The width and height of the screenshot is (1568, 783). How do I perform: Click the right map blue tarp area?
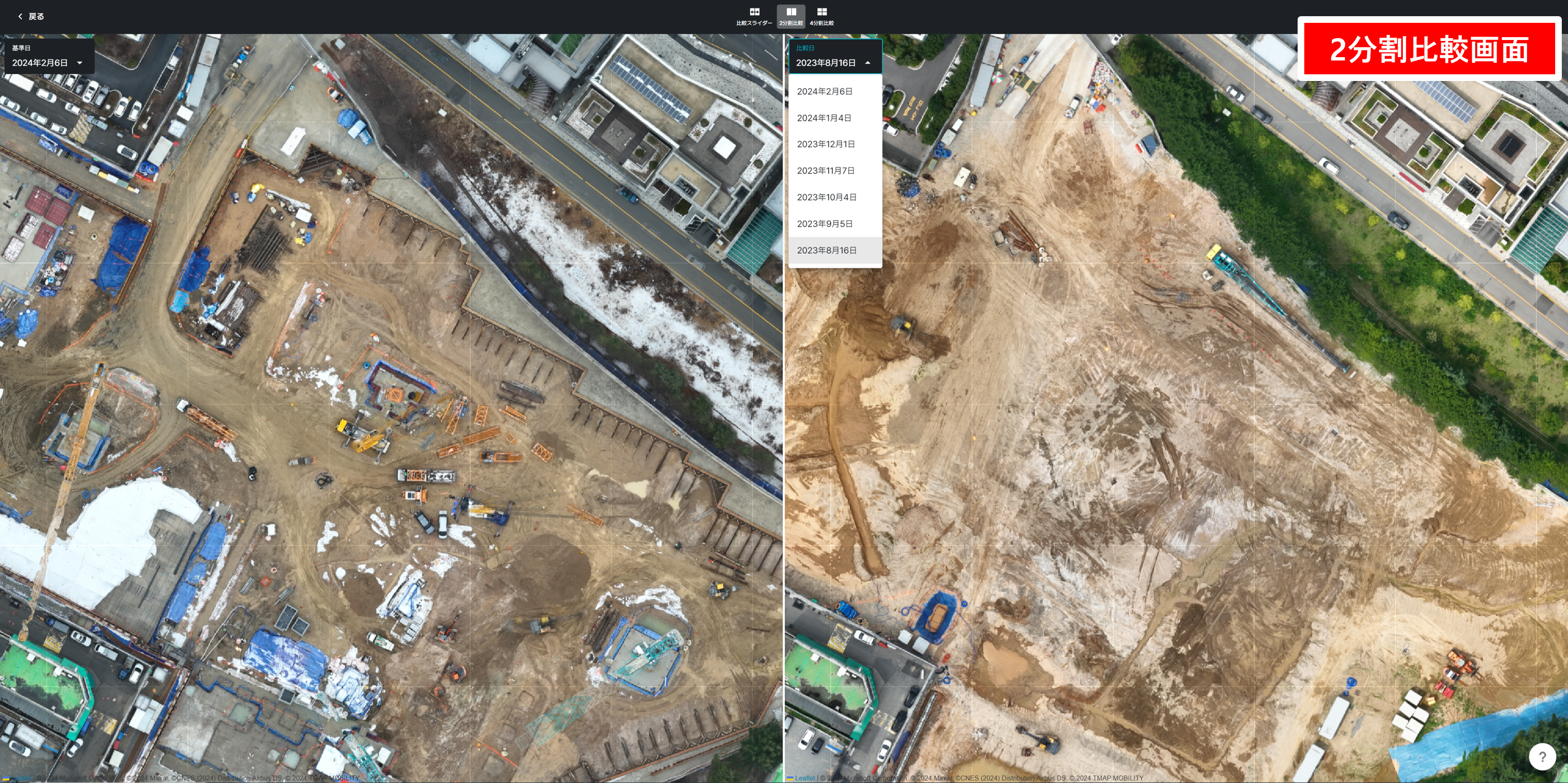1473,737
